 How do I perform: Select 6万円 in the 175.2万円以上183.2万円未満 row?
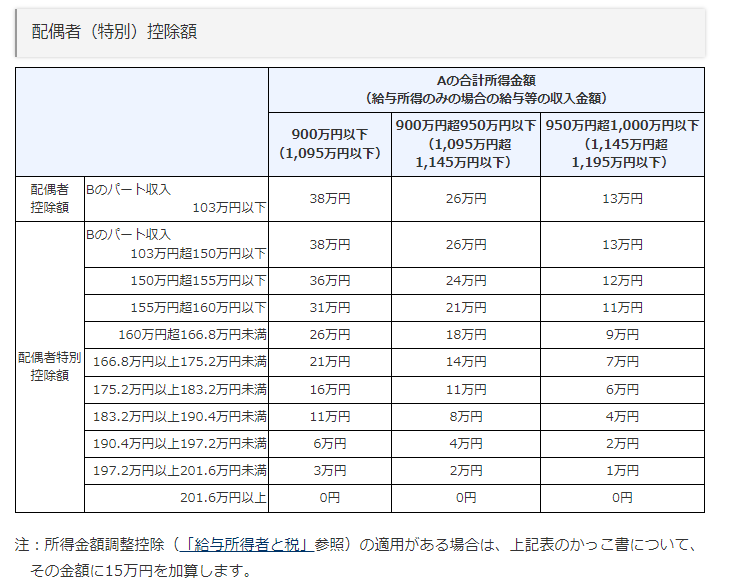coord(622,389)
